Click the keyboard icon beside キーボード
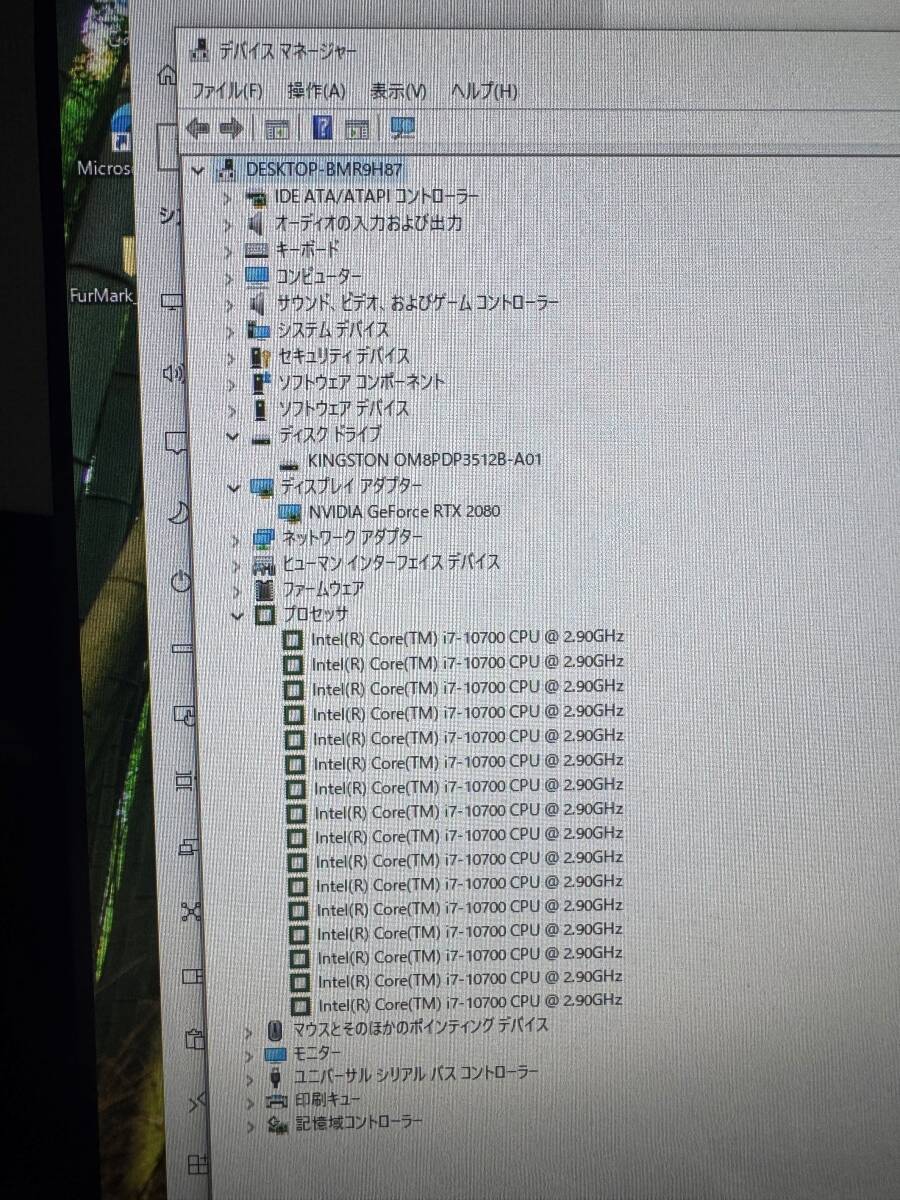900x1200 pixels. [x=258, y=250]
